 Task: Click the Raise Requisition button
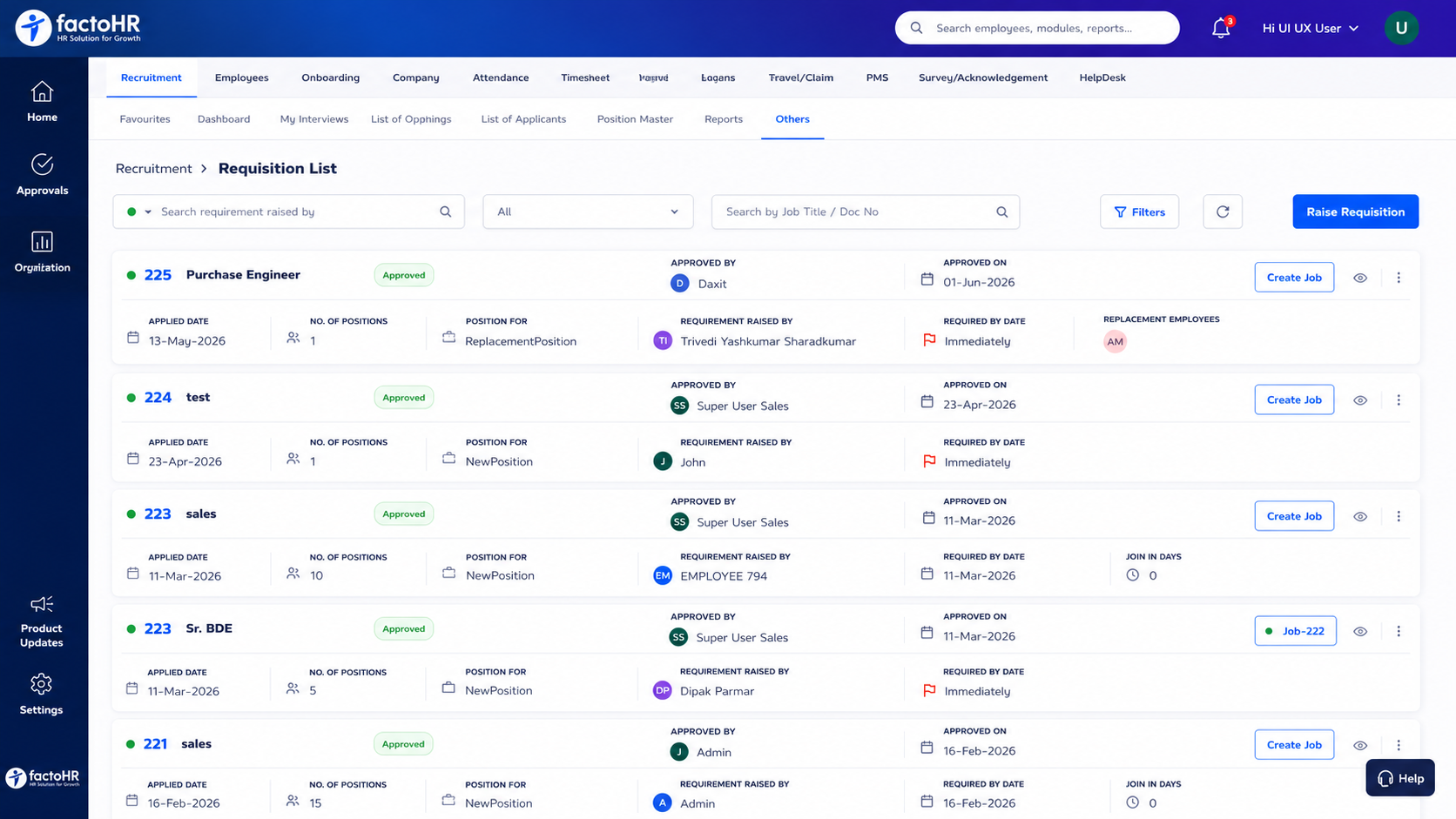click(x=1355, y=211)
